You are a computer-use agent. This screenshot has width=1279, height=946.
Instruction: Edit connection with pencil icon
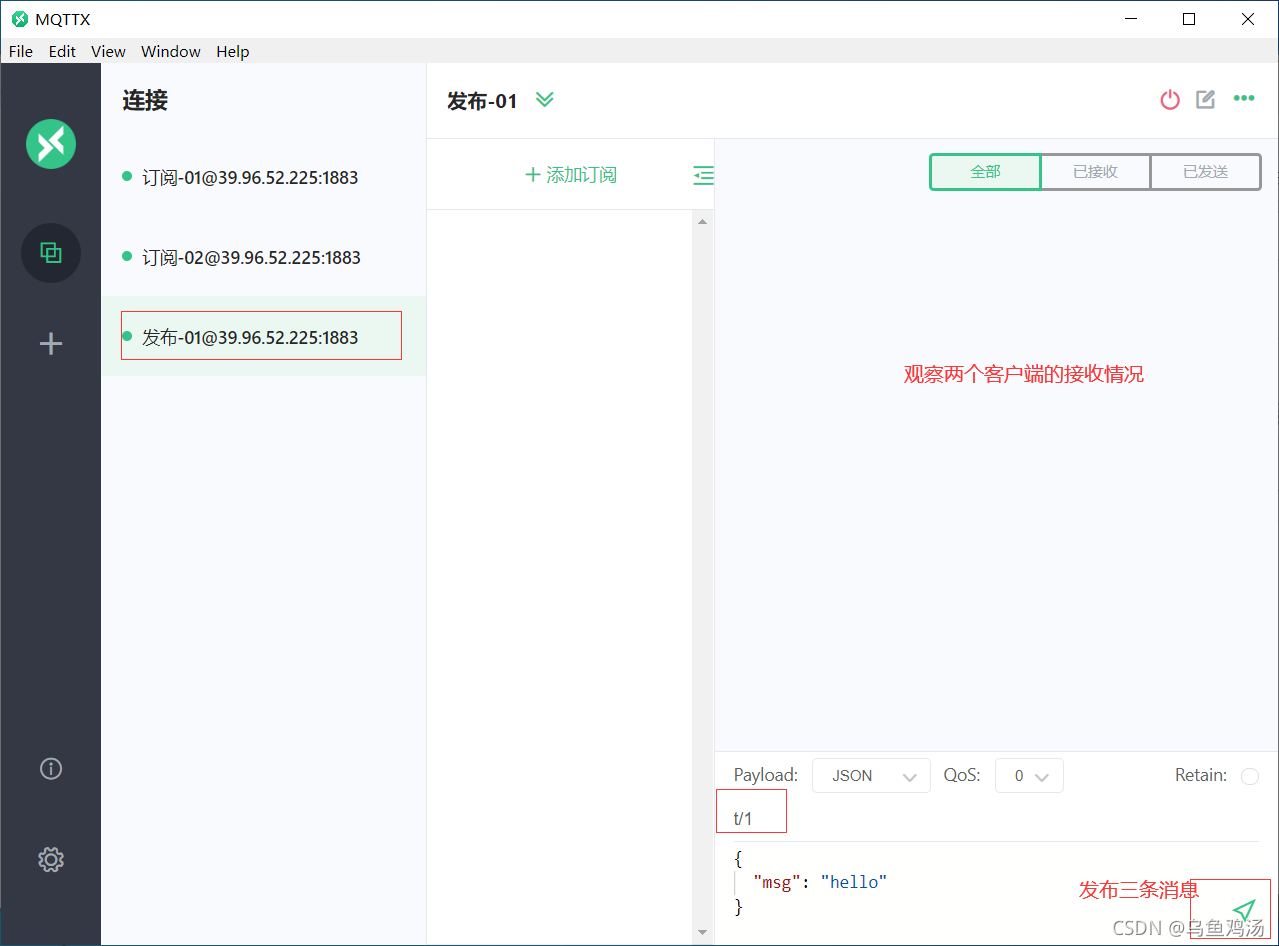pos(1206,99)
